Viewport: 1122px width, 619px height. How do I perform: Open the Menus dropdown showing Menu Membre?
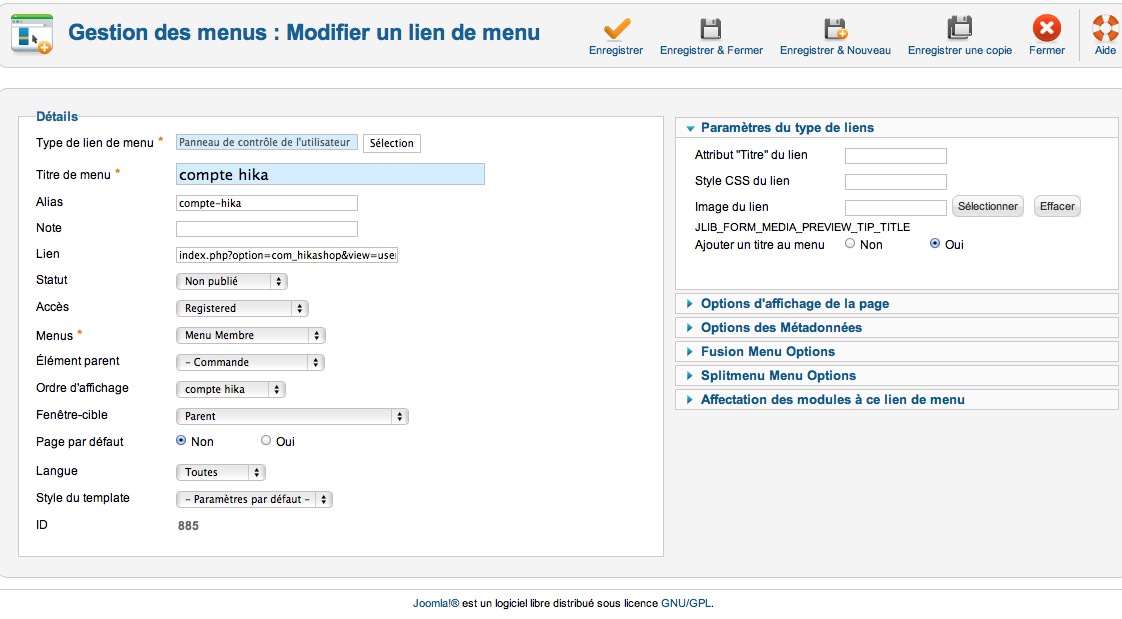250,335
